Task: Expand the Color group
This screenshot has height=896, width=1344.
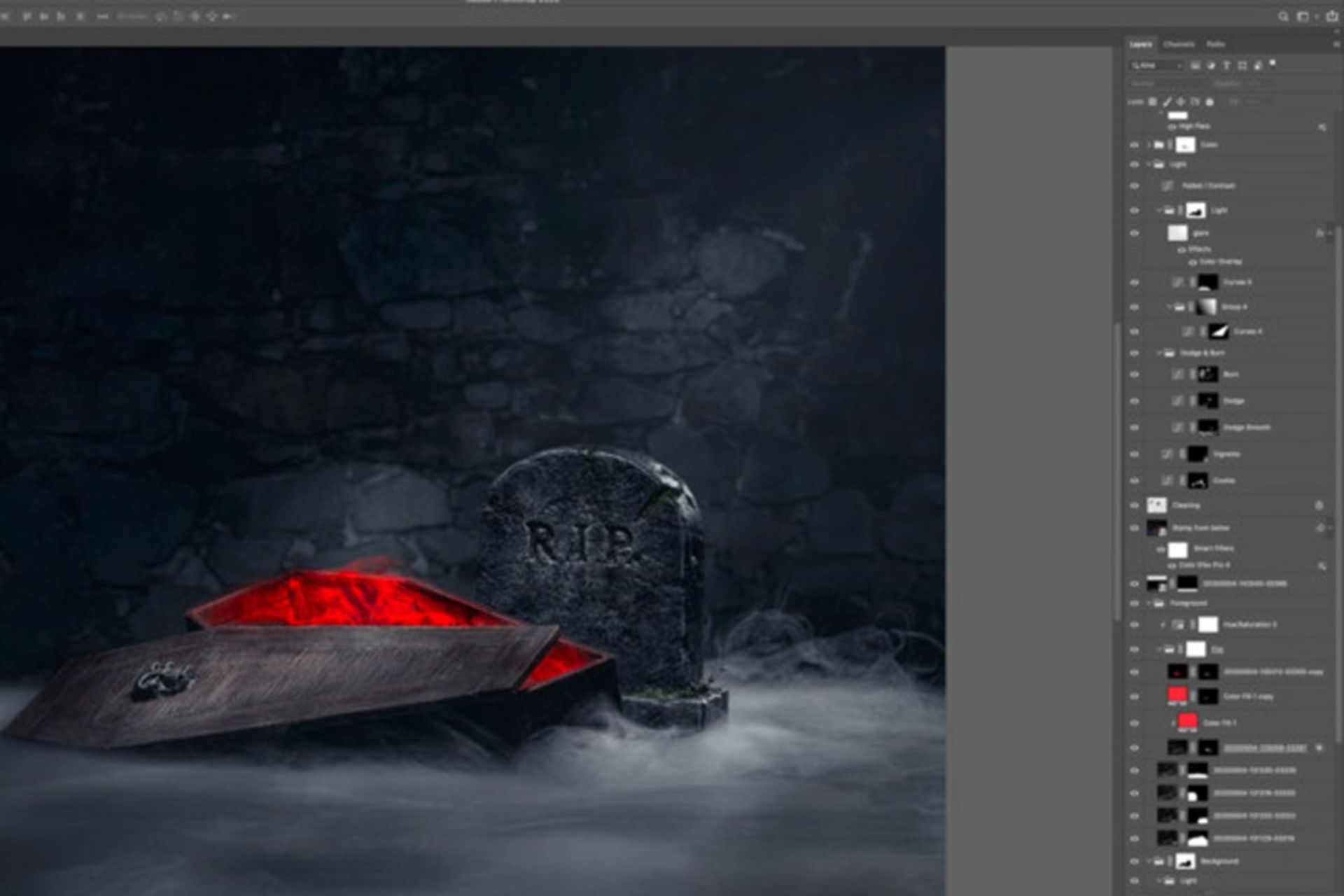Action: pos(1149,145)
